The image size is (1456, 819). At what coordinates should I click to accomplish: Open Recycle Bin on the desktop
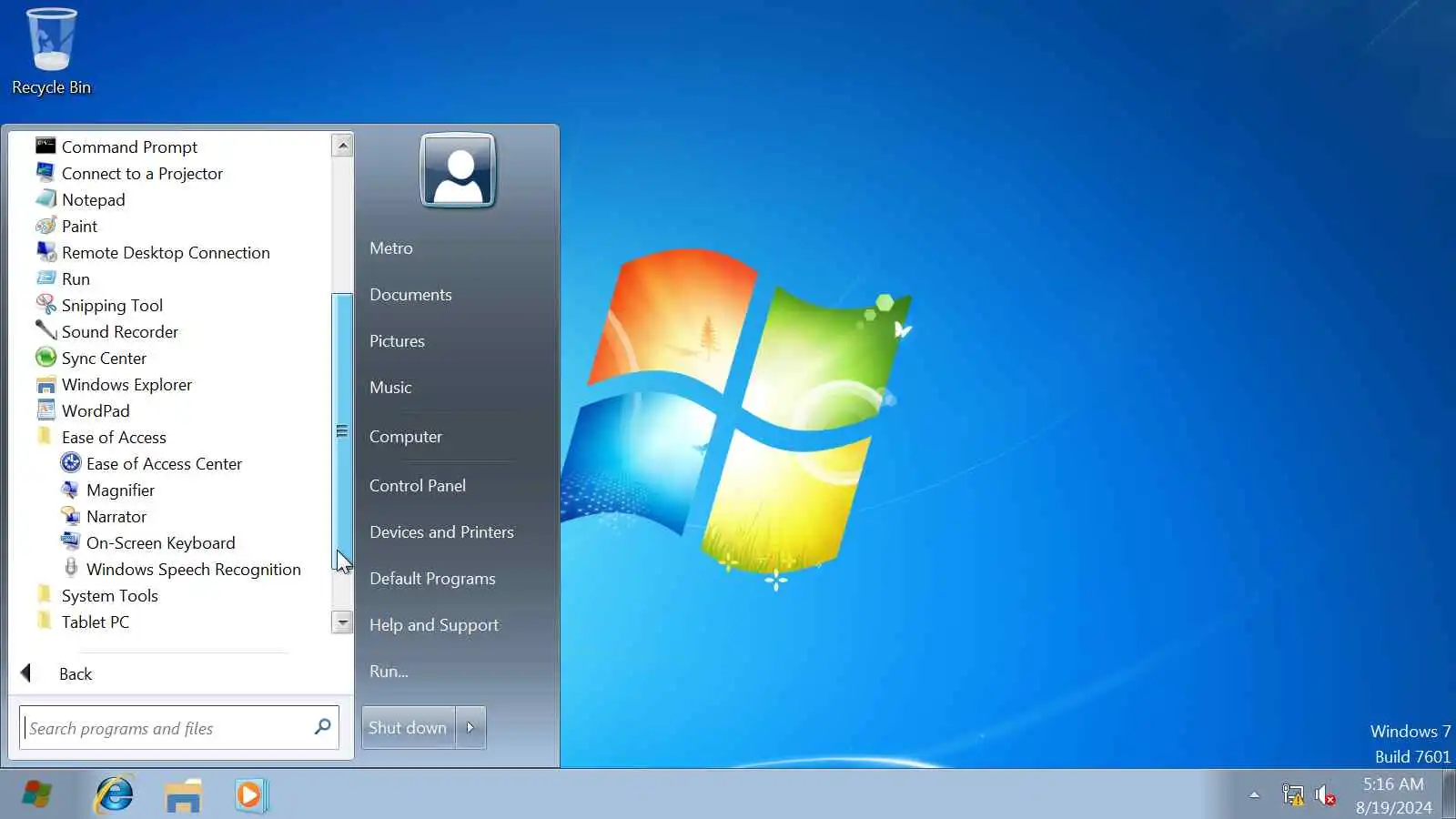51,52
